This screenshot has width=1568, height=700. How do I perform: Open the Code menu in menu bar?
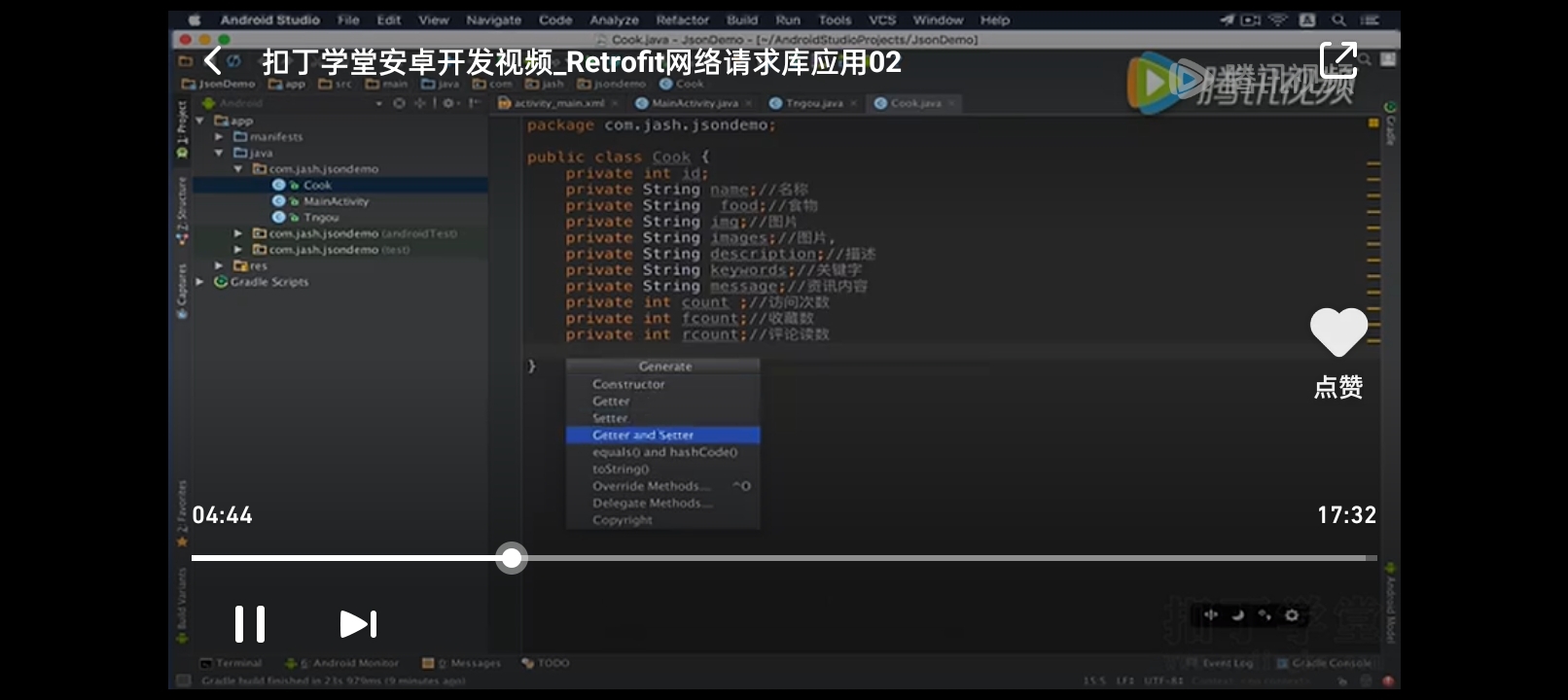point(555,19)
